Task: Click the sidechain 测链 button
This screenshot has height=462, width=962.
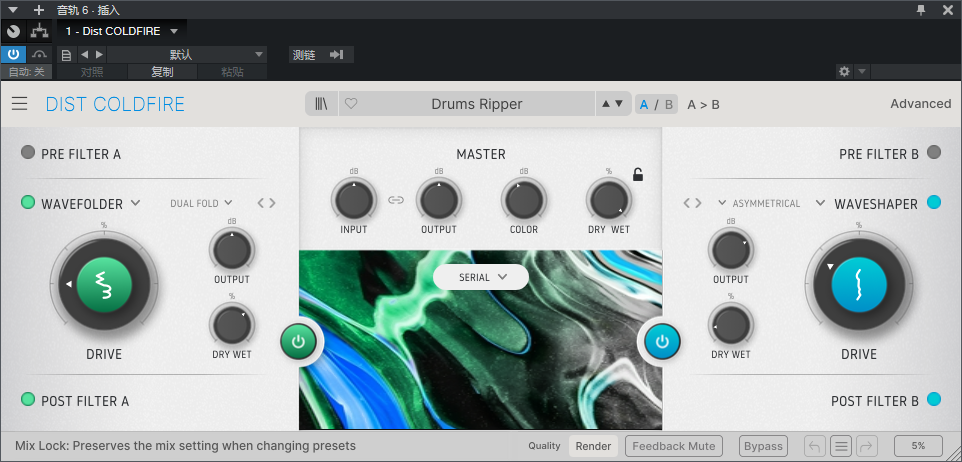Action: [321, 55]
